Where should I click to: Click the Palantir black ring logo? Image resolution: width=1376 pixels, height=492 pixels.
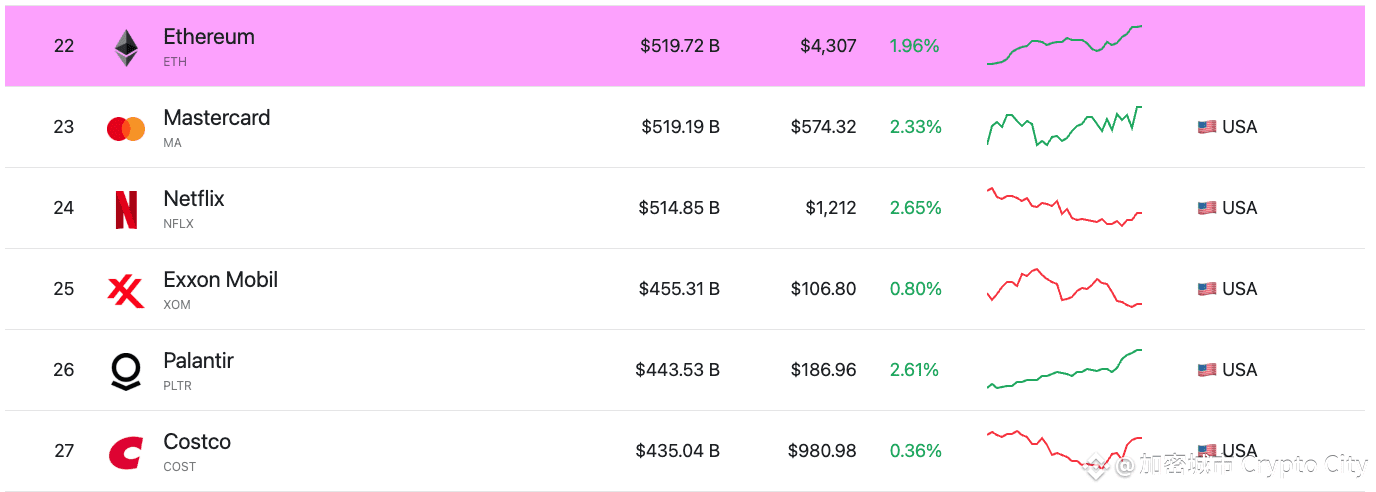click(126, 371)
